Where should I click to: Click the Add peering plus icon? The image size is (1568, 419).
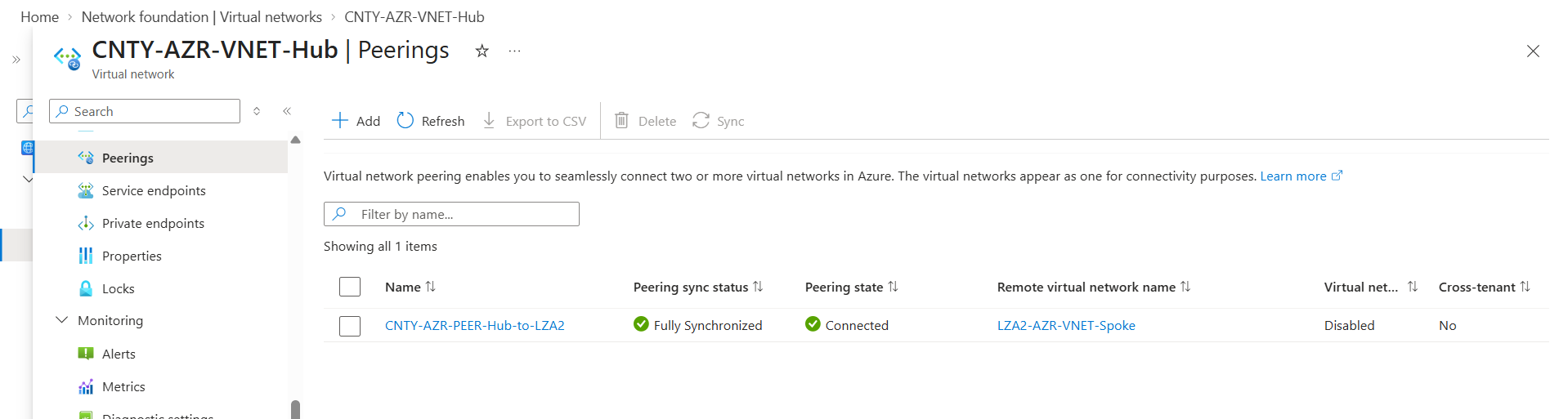340,121
